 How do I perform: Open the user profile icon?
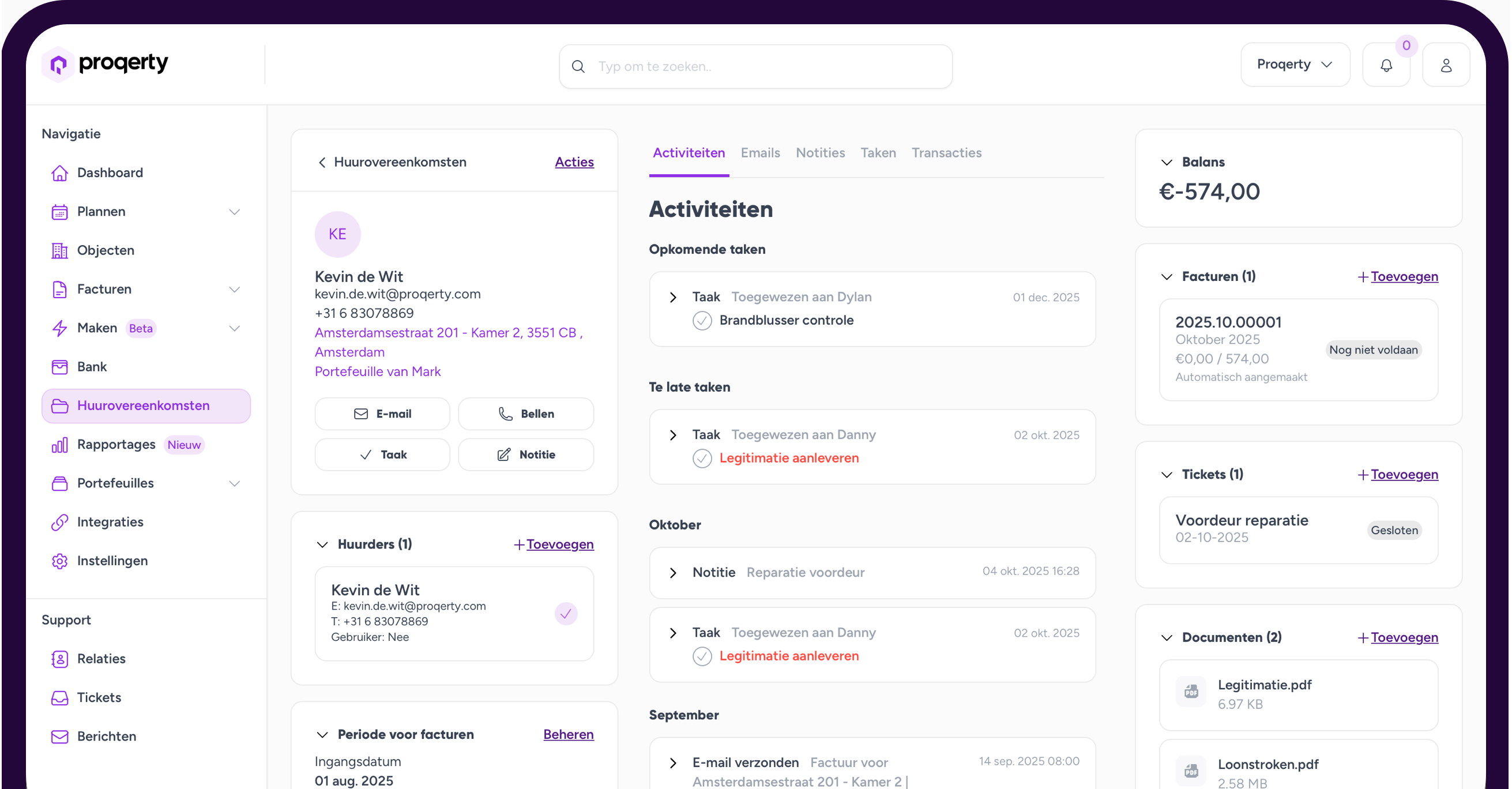coord(1446,65)
